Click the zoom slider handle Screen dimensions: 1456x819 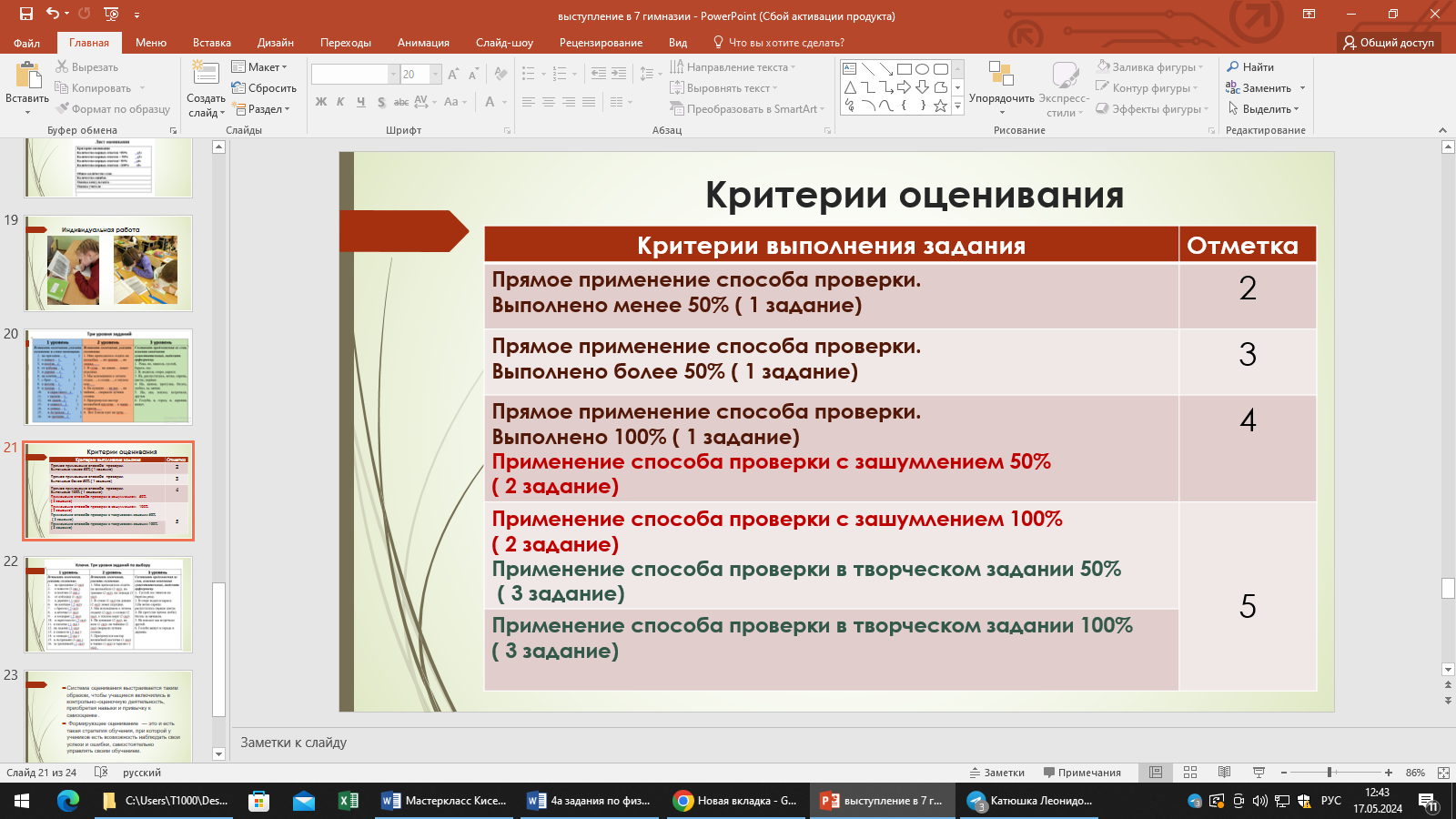point(1330,773)
